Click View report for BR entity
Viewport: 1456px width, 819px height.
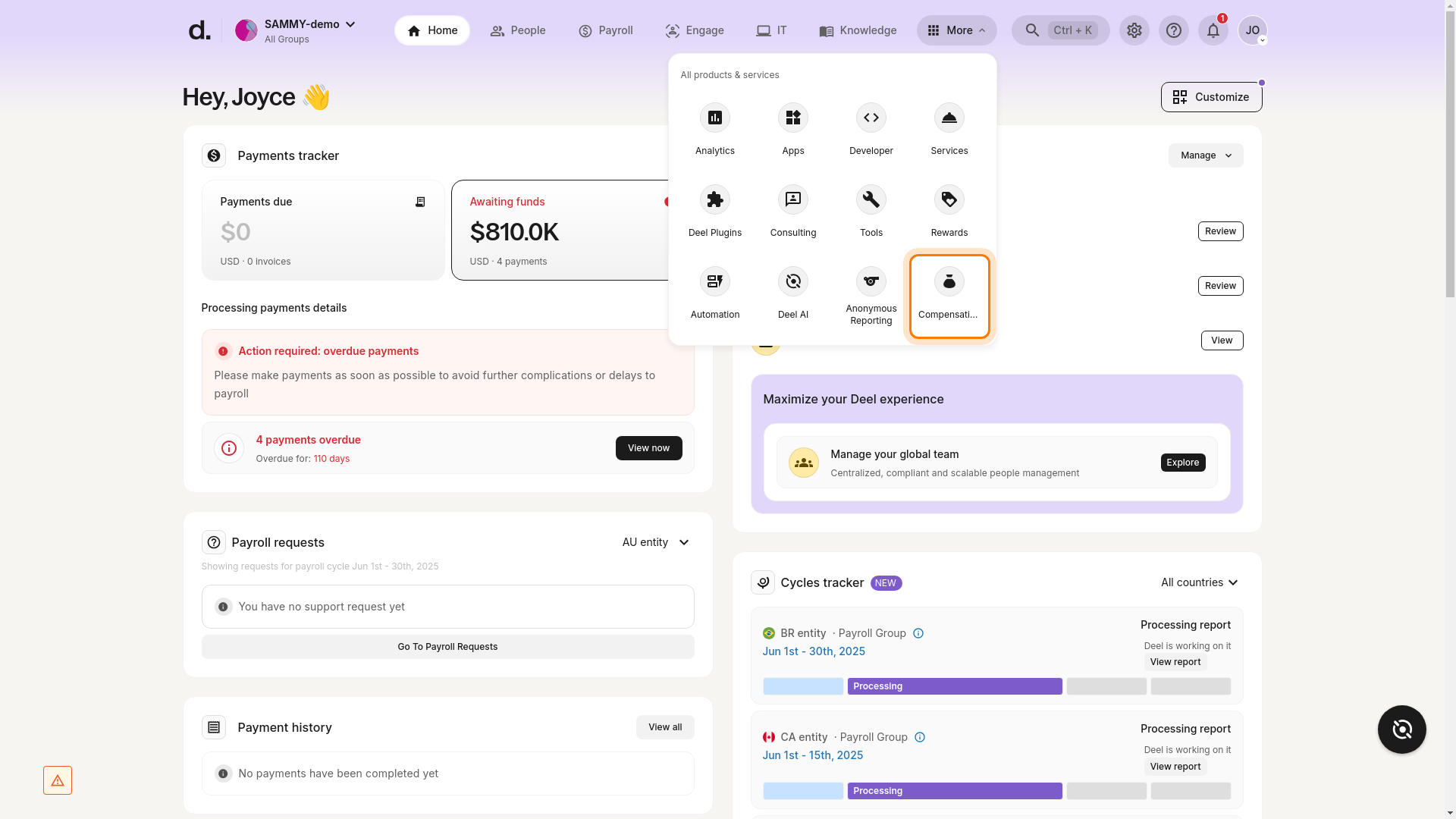pyautogui.click(x=1175, y=662)
